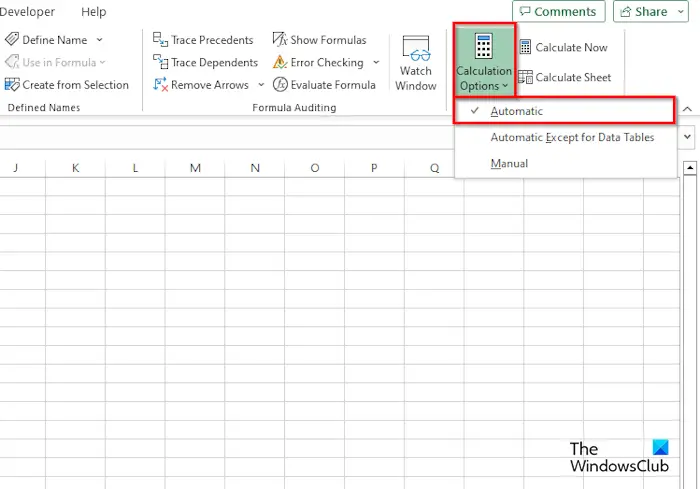The image size is (700, 489).
Task: Select Manual calculation mode
Action: pyautogui.click(x=566, y=163)
